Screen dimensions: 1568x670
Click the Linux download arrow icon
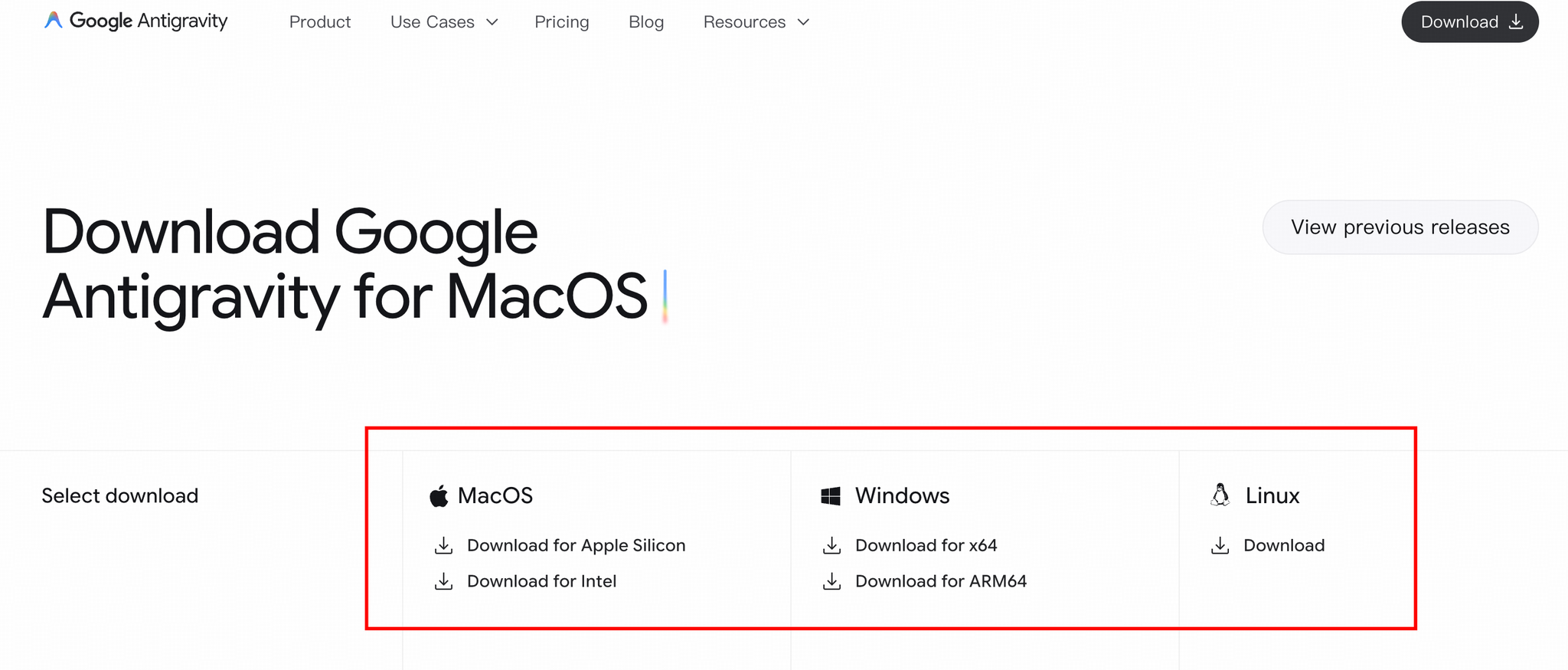pos(1220,546)
